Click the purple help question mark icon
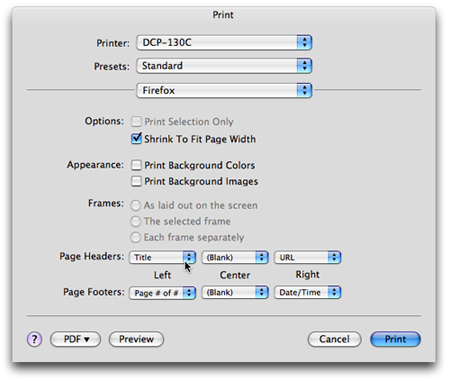This screenshot has width=450, height=381. coord(34,339)
